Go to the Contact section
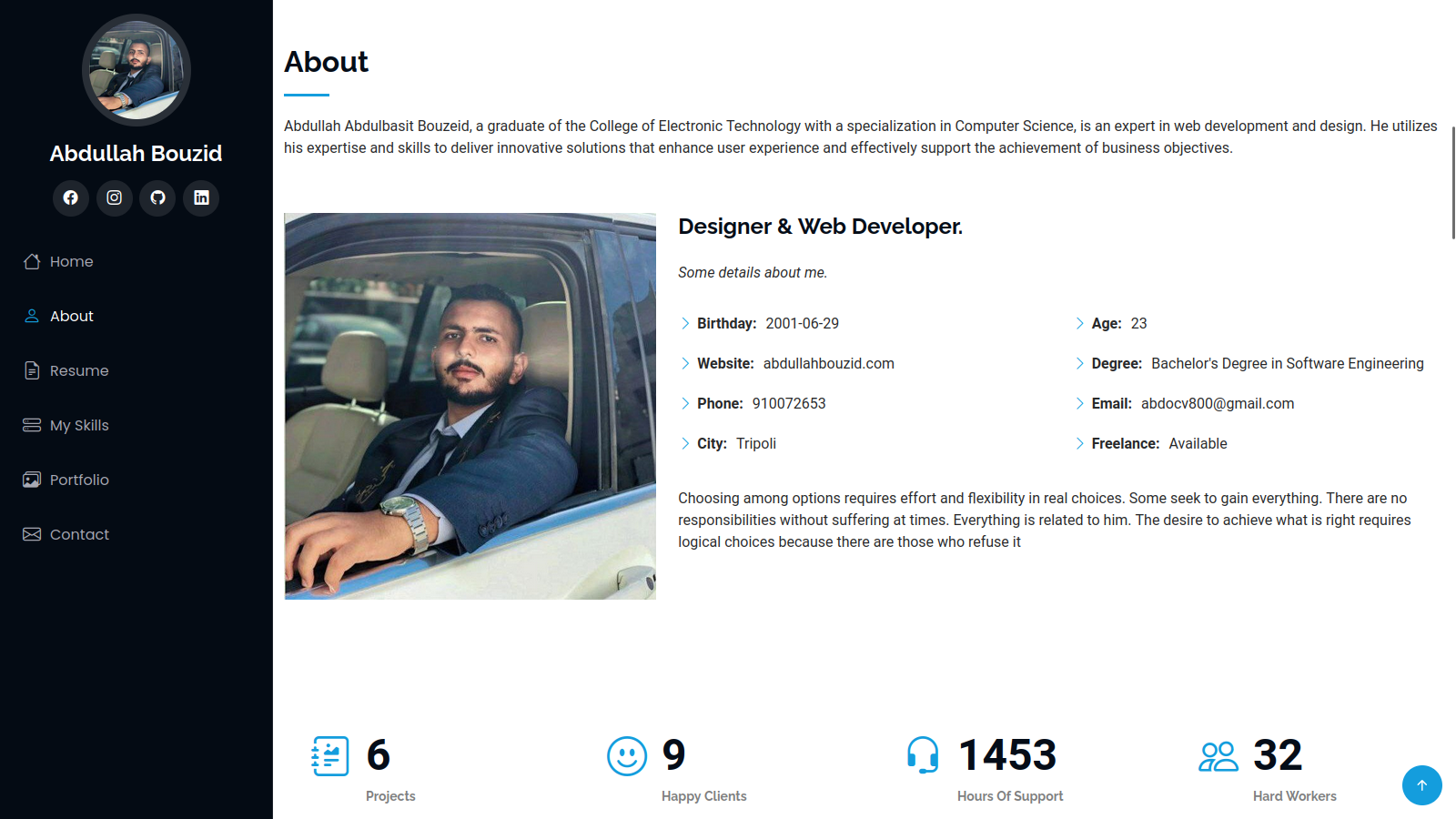1456x819 pixels. point(78,535)
